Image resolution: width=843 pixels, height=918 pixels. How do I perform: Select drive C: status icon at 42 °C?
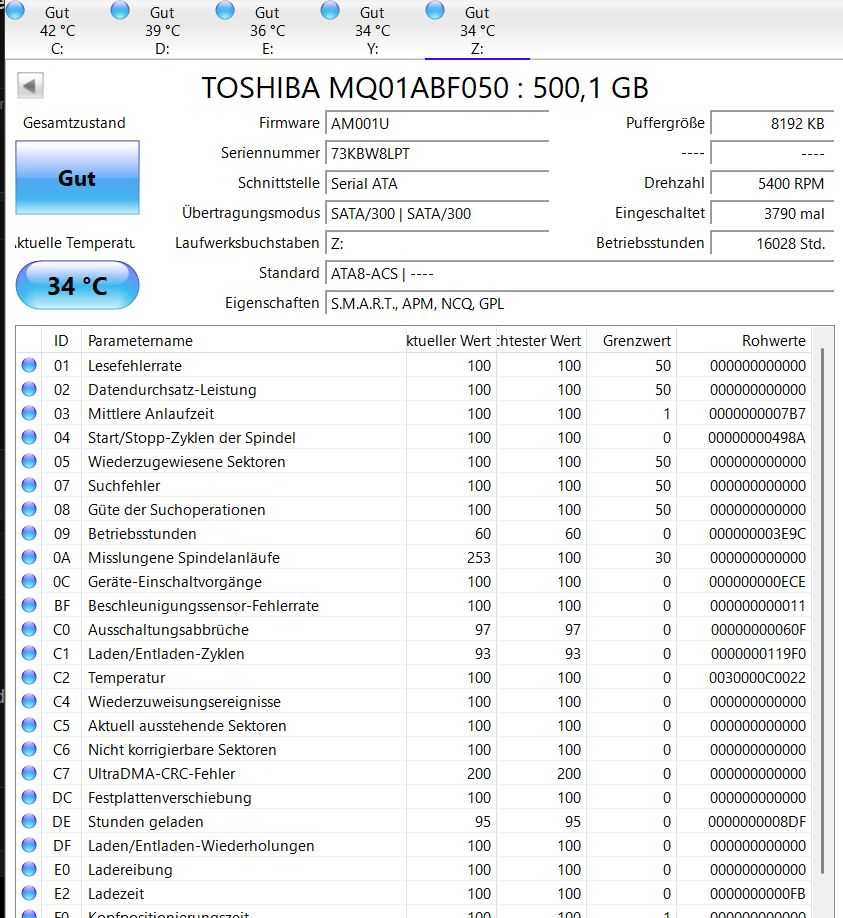click(x=16, y=11)
